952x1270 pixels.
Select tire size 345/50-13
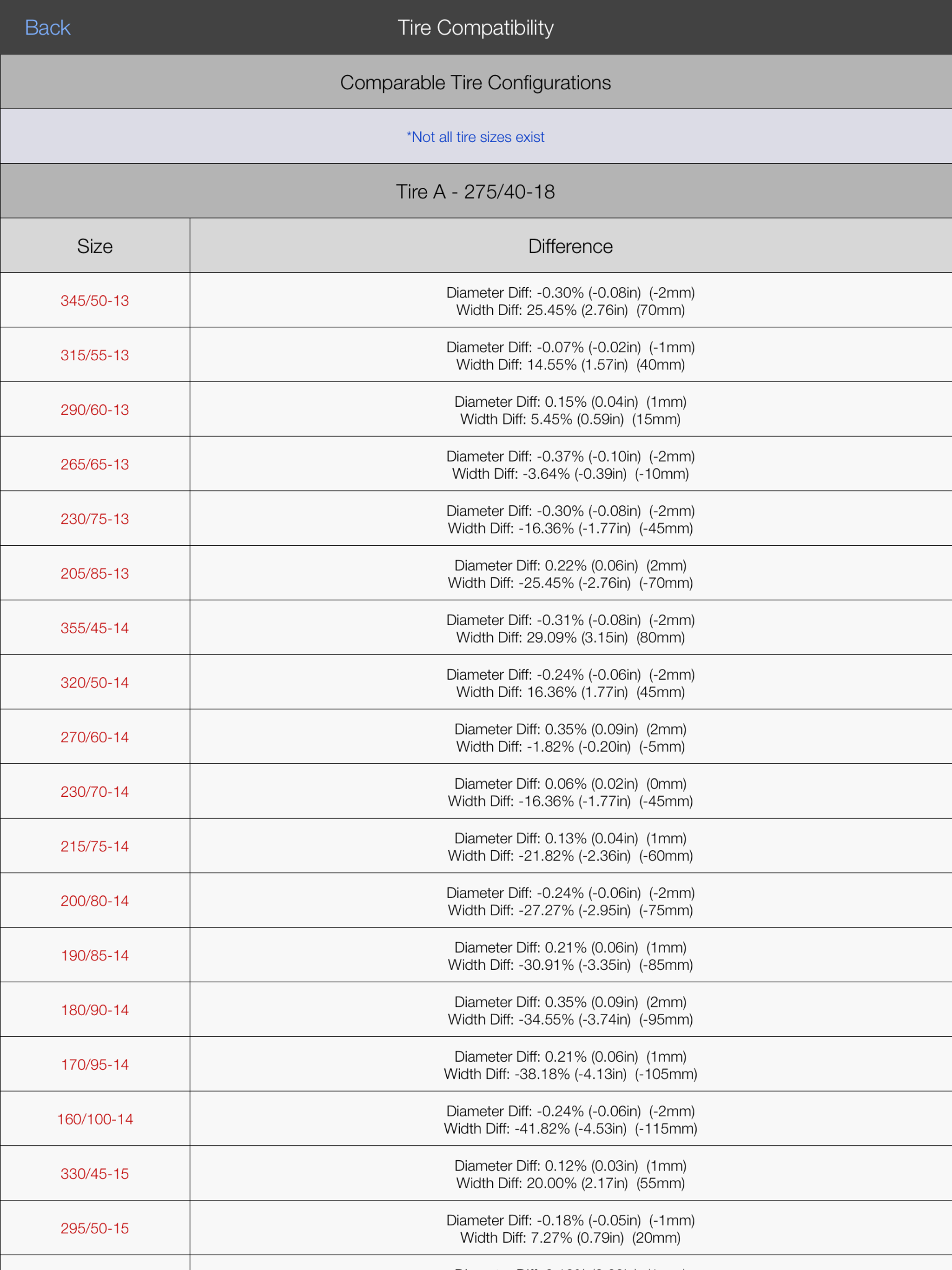click(95, 300)
